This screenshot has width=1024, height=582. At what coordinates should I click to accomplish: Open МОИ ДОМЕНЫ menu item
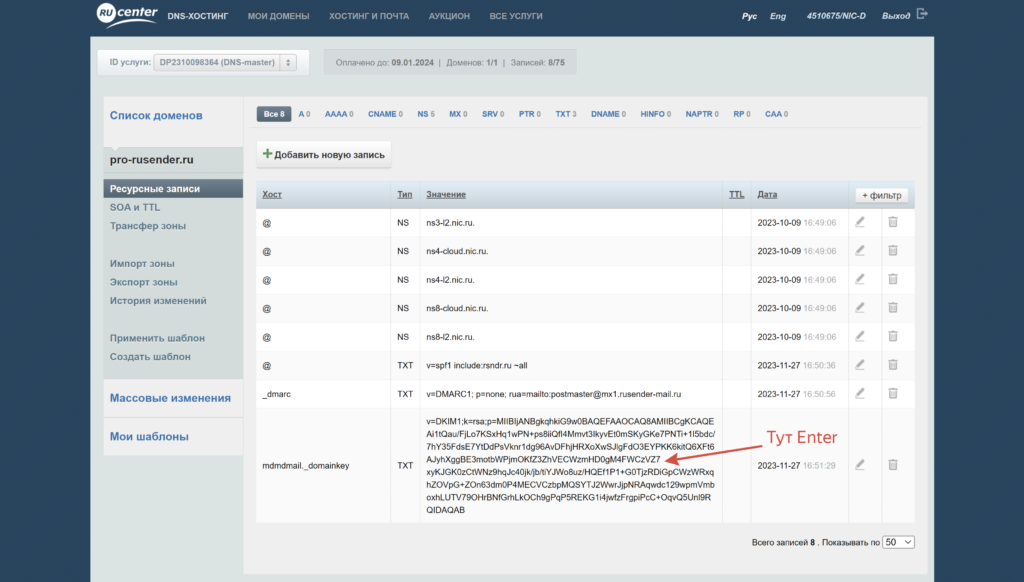pyautogui.click(x=278, y=16)
